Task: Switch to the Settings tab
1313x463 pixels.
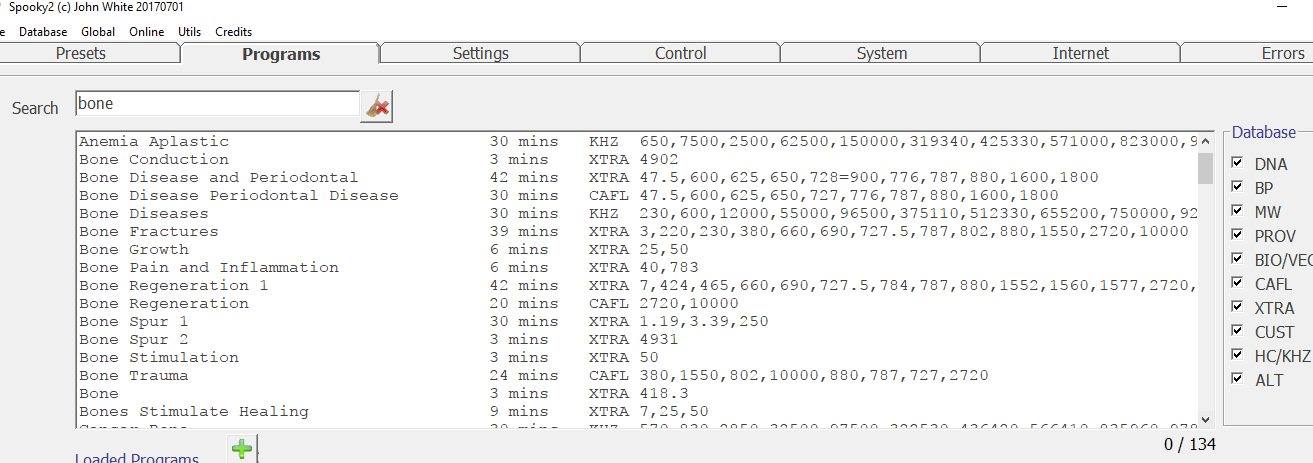Action: click(481, 53)
